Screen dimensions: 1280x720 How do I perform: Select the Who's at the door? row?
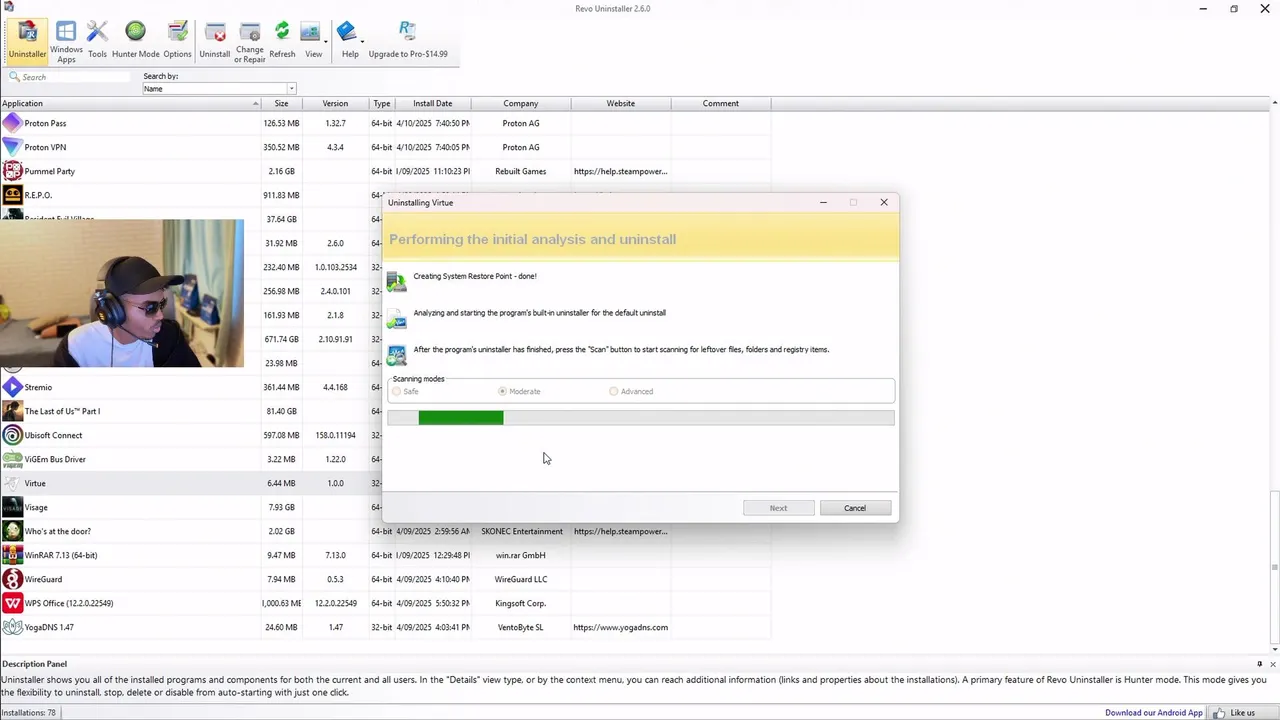click(x=385, y=531)
